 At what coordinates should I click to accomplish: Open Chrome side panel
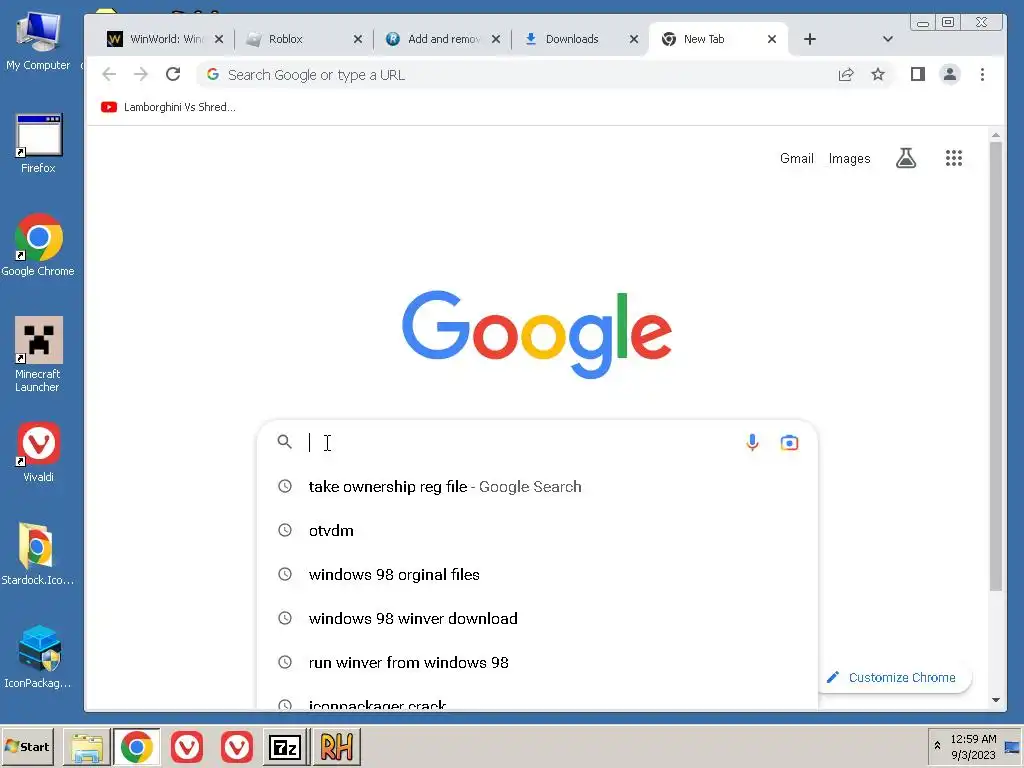(x=918, y=74)
